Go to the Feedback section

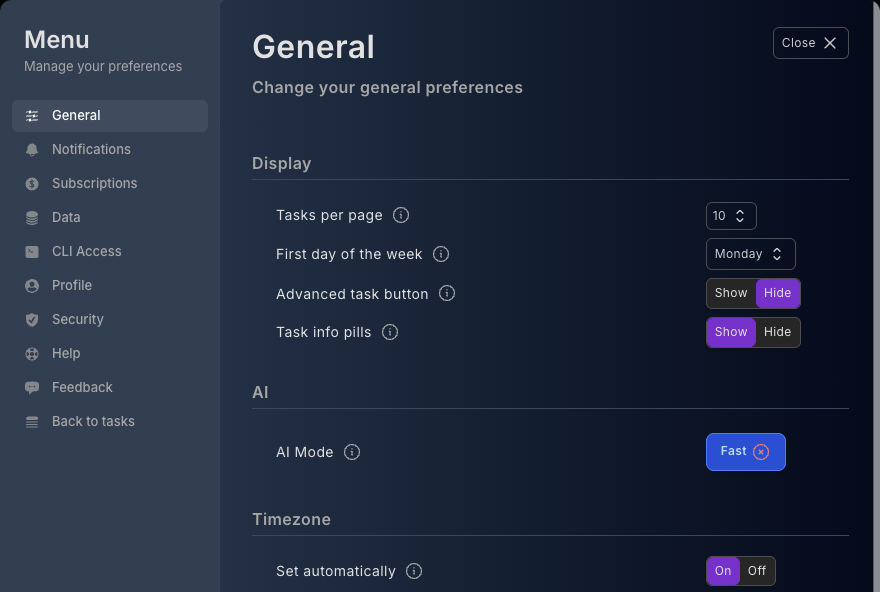(x=82, y=388)
